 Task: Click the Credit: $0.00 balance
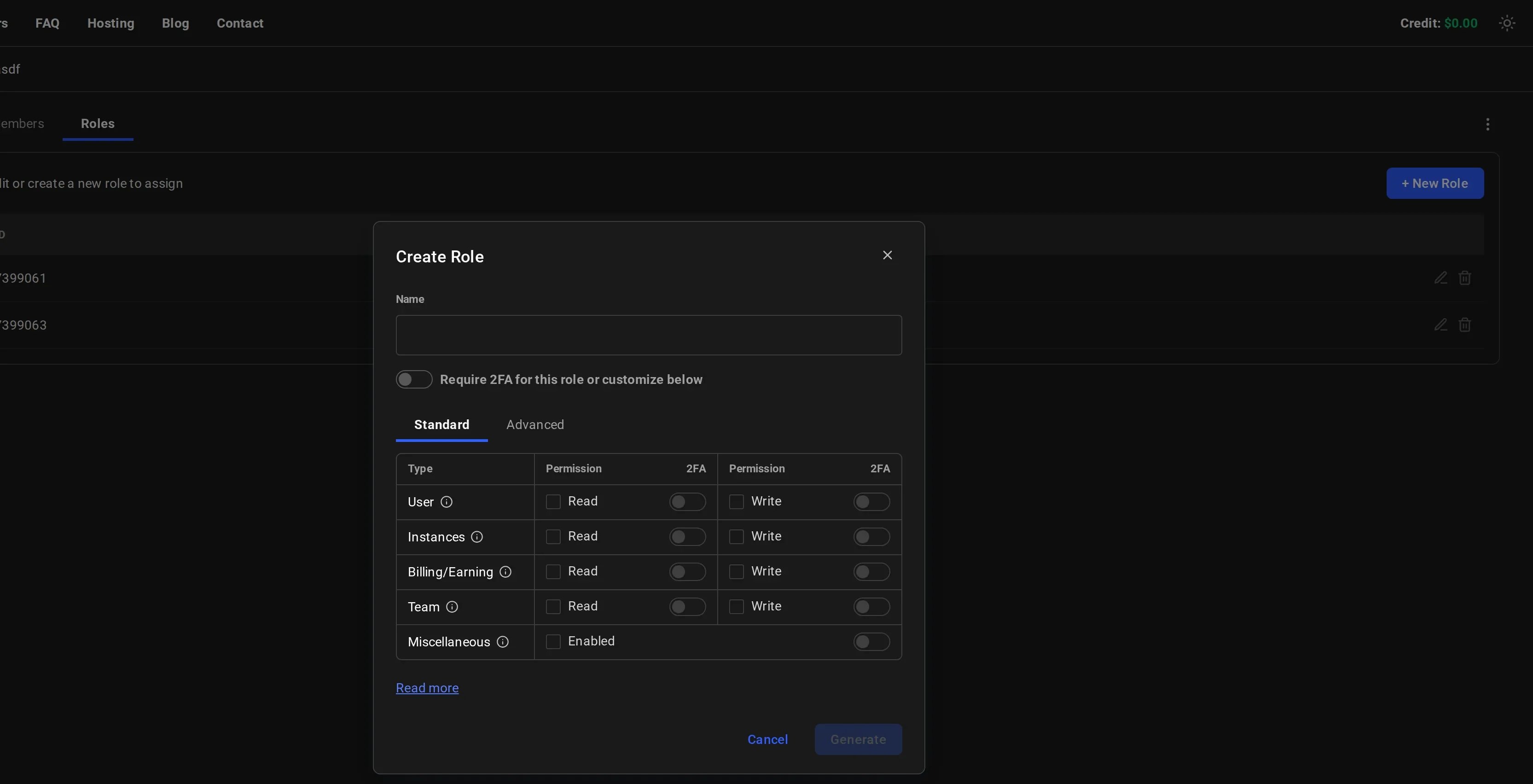1438,23
